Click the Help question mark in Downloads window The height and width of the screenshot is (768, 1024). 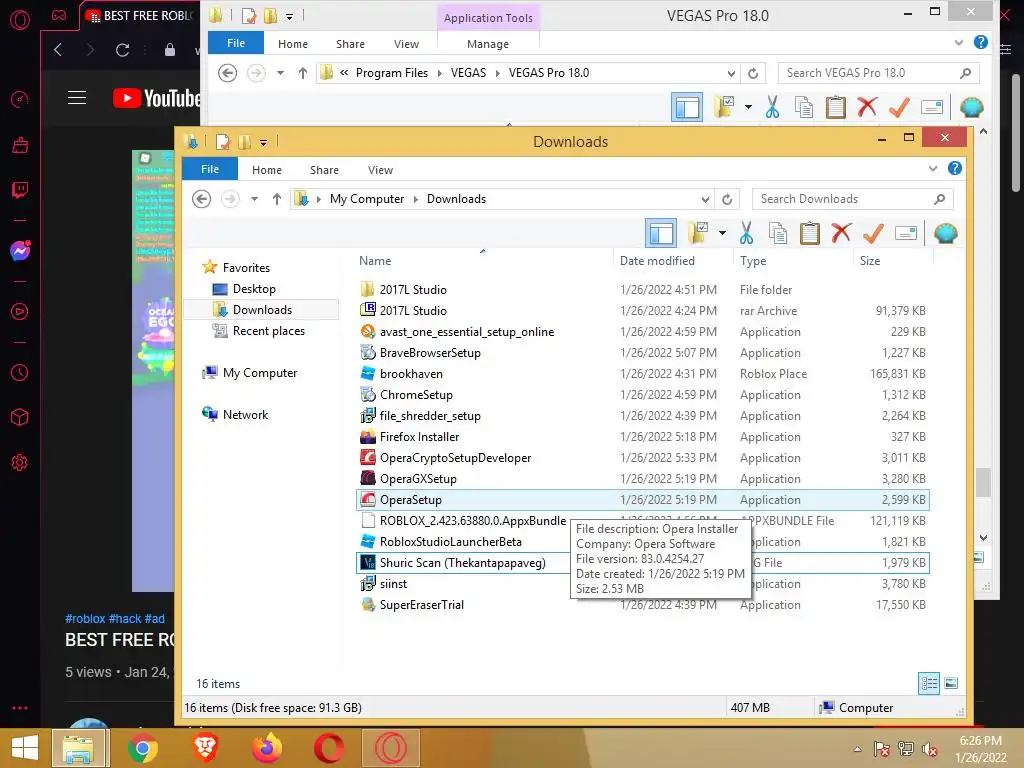tap(955, 168)
